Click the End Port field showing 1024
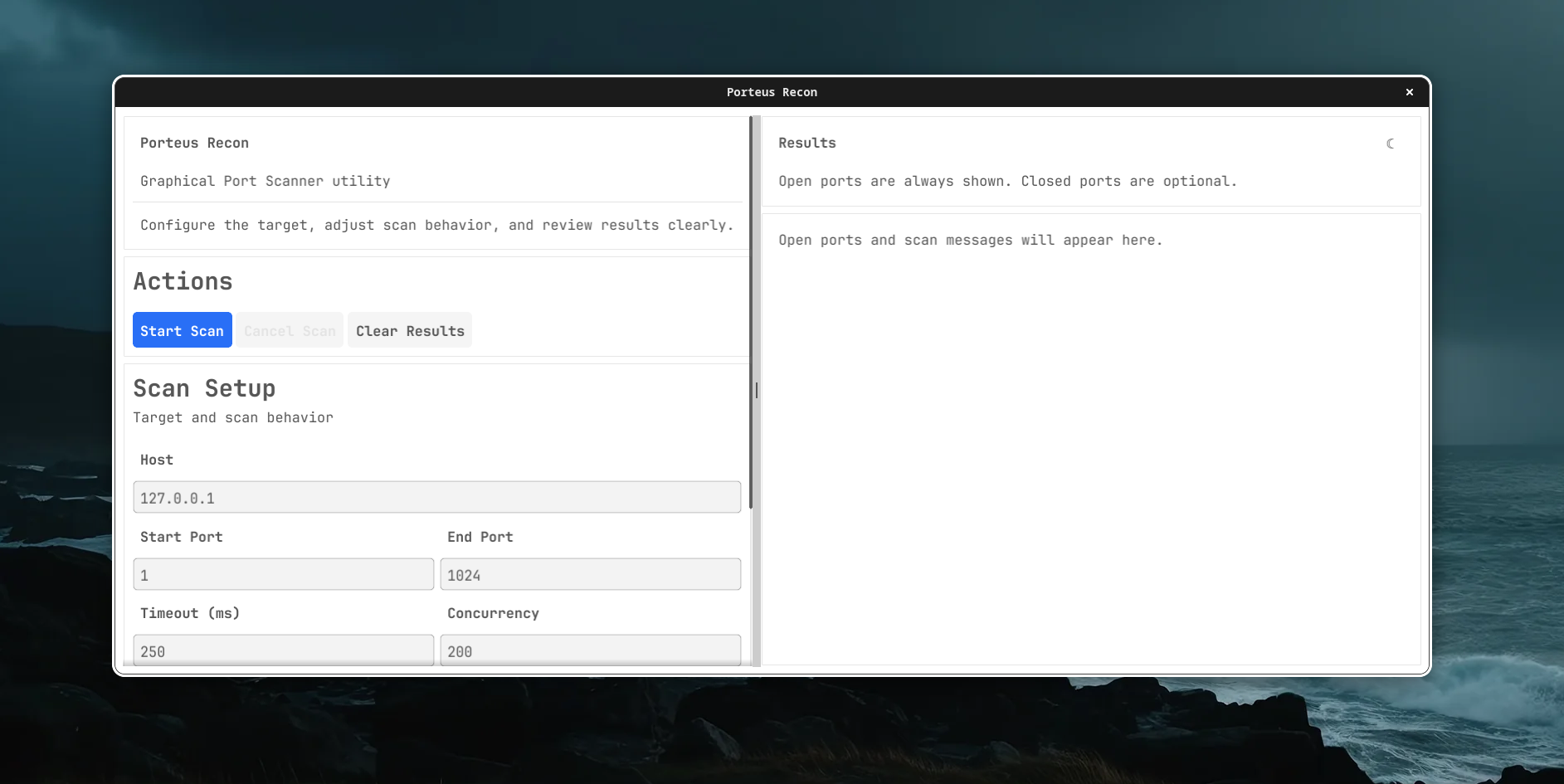The height and width of the screenshot is (784, 1564). (590, 574)
